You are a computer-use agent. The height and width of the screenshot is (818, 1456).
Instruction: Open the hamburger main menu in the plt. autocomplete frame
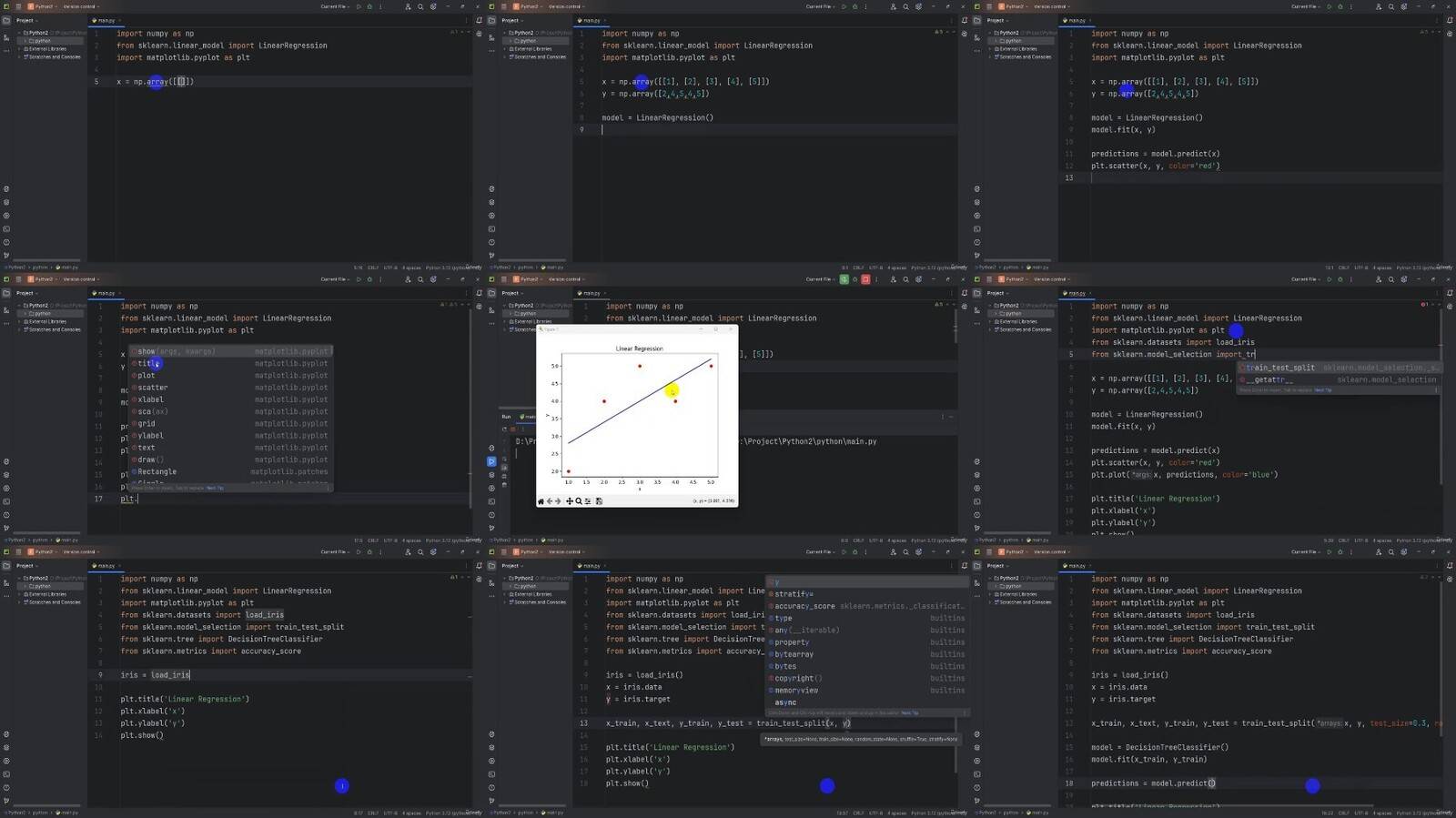coord(18,279)
